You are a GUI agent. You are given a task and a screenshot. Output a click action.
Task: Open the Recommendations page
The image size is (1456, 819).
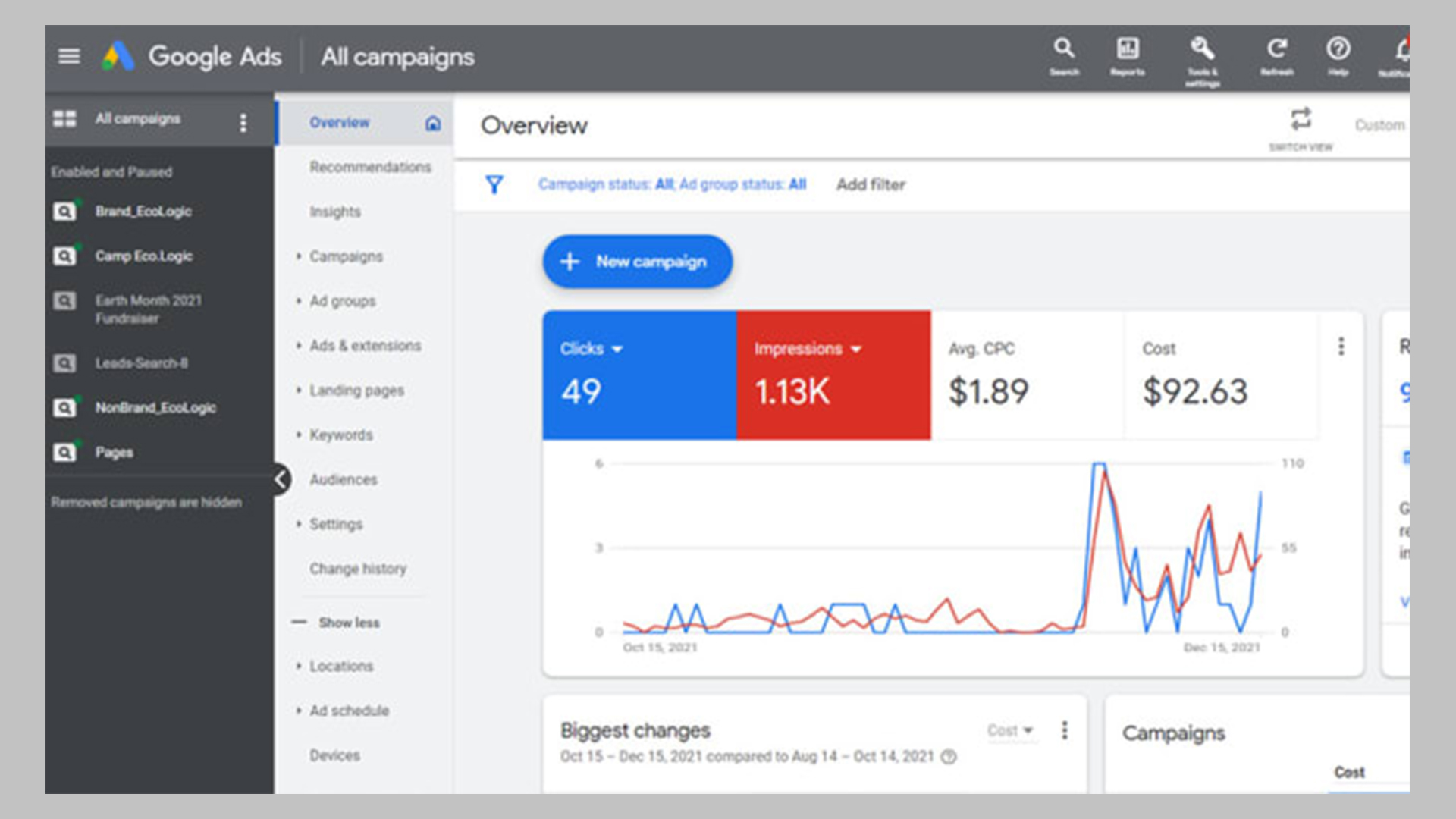pyautogui.click(x=370, y=167)
